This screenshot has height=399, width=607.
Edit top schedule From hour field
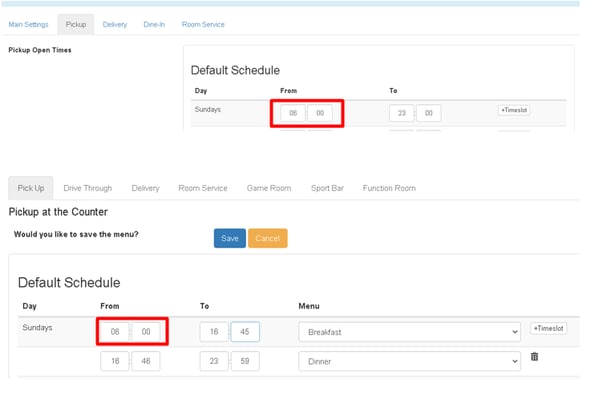pos(293,113)
